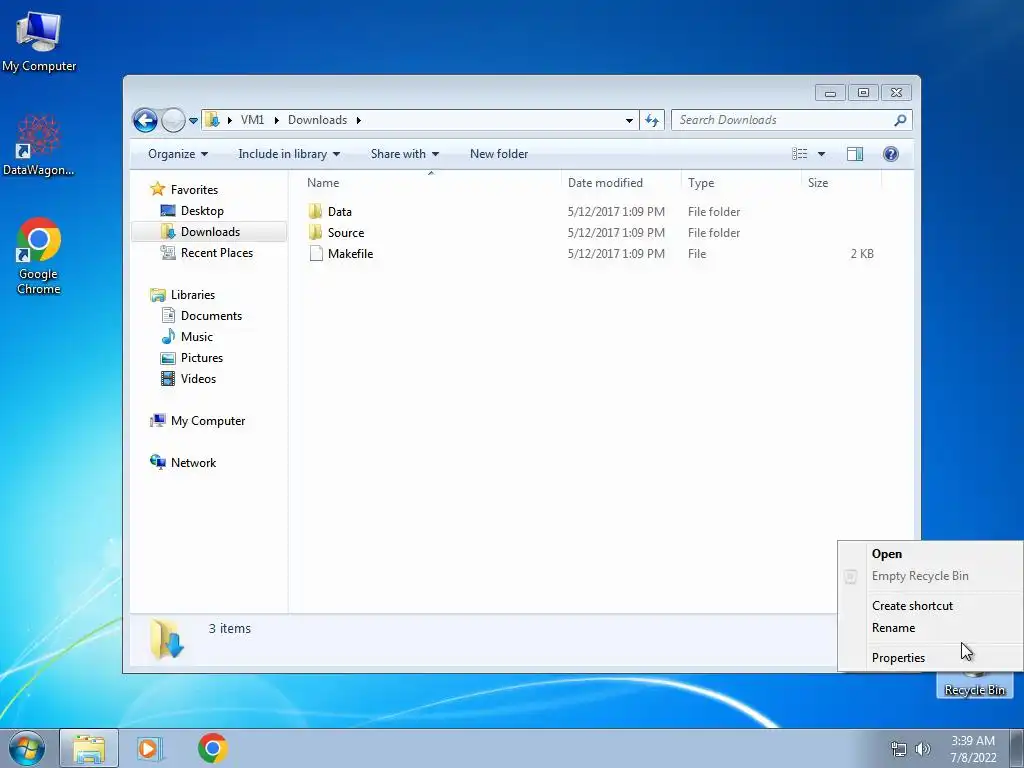The width and height of the screenshot is (1024, 768).
Task: Click the Forward navigation arrow in Explorer
Action: tap(173, 120)
